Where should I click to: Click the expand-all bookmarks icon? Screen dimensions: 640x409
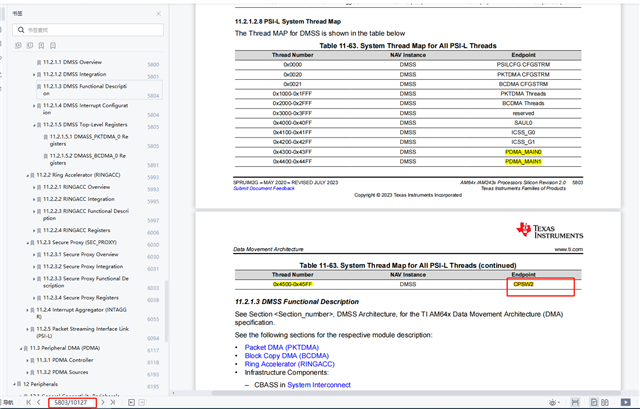[x=18, y=46]
